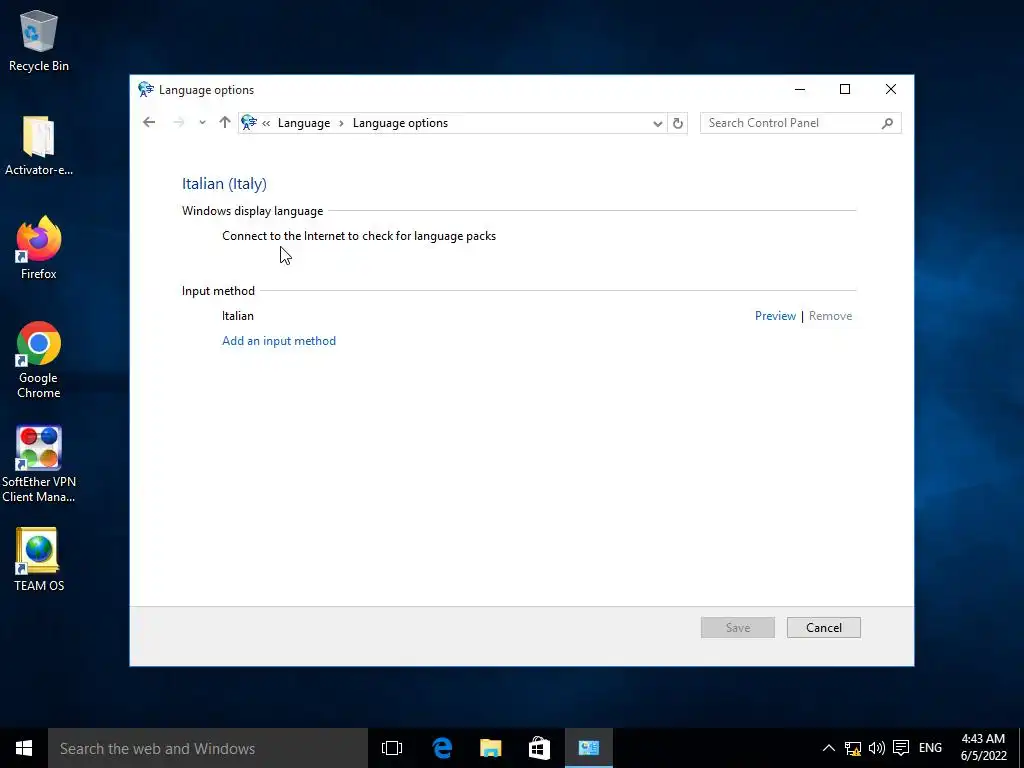
Task: Open the volume control tray icon
Action: click(x=876, y=748)
